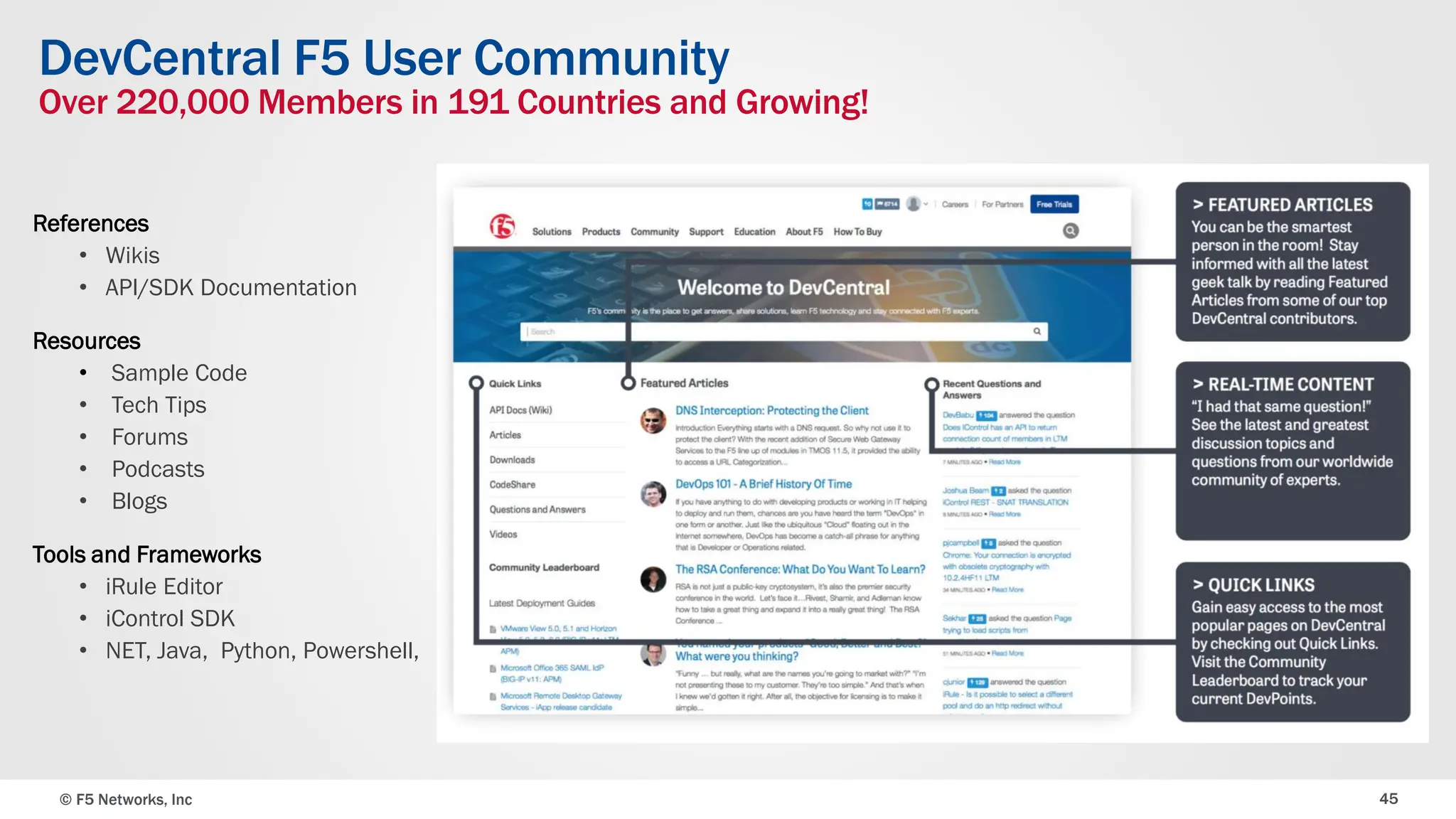
Task: Click Sekhar's +25 points badge
Action: pos(977,619)
